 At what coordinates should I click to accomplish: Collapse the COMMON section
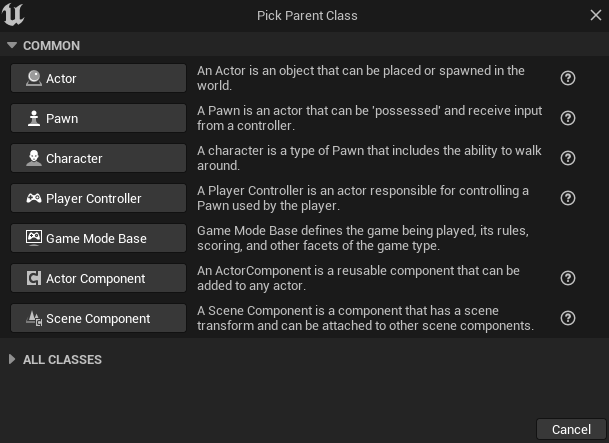tap(12, 45)
